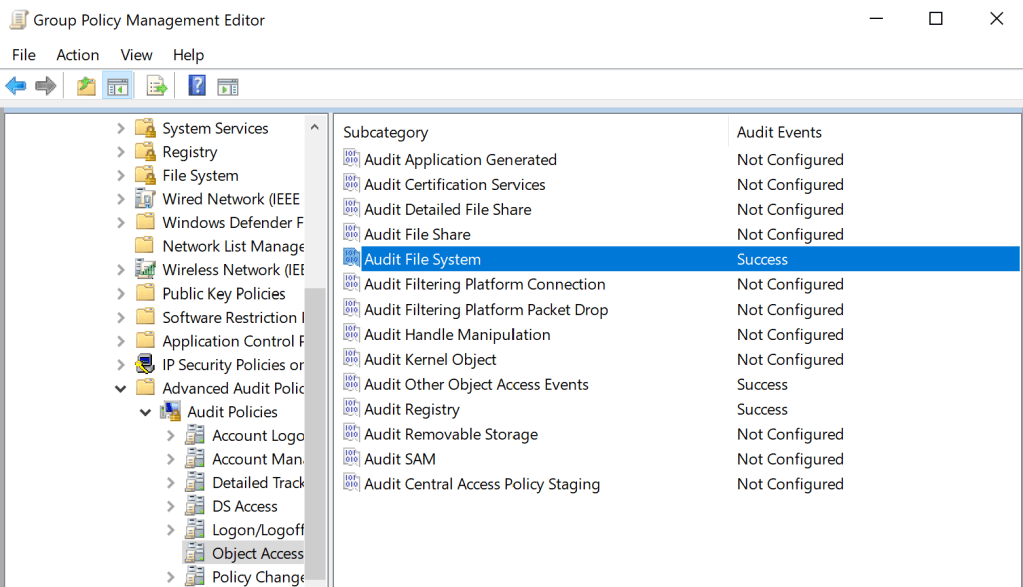The height and width of the screenshot is (587, 1023).
Task: Click the Up One Level folder icon
Action: [86, 85]
